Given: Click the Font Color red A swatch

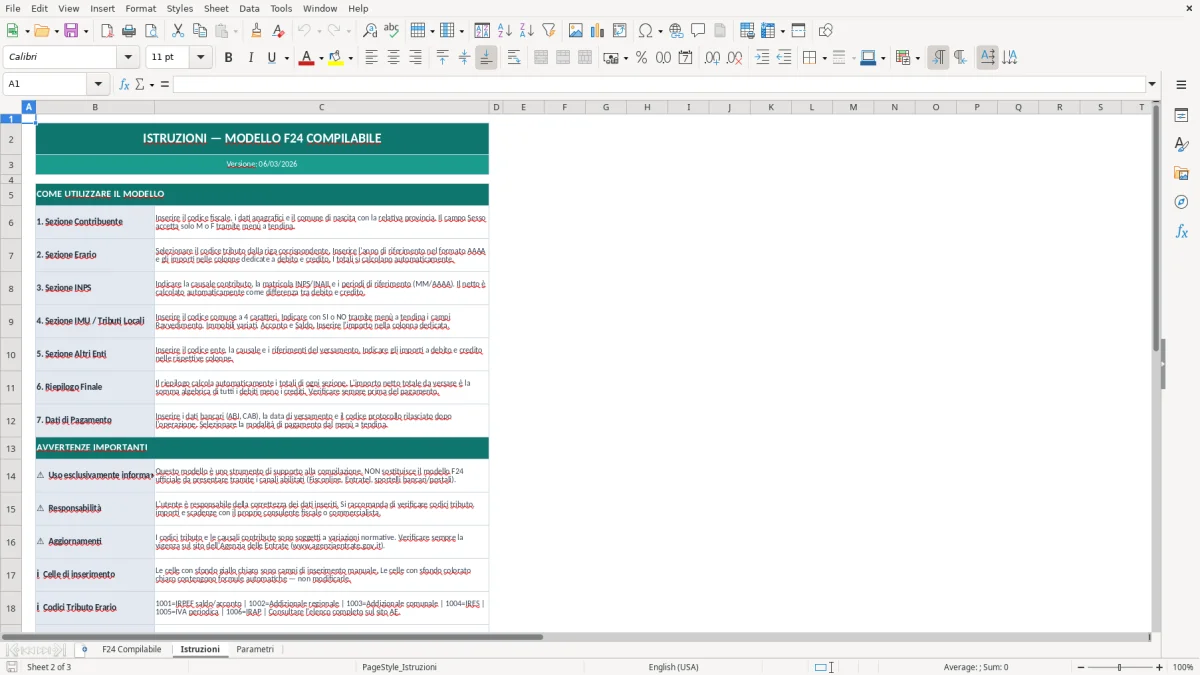Looking at the screenshot, I should tap(306, 58).
